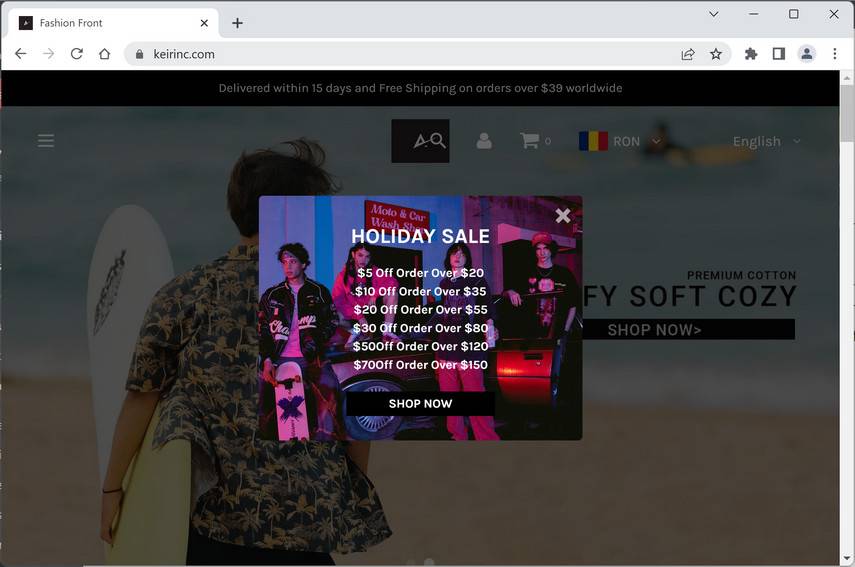Click the '$30 Off Order Over $80' text
The image size is (855, 567).
point(420,328)
